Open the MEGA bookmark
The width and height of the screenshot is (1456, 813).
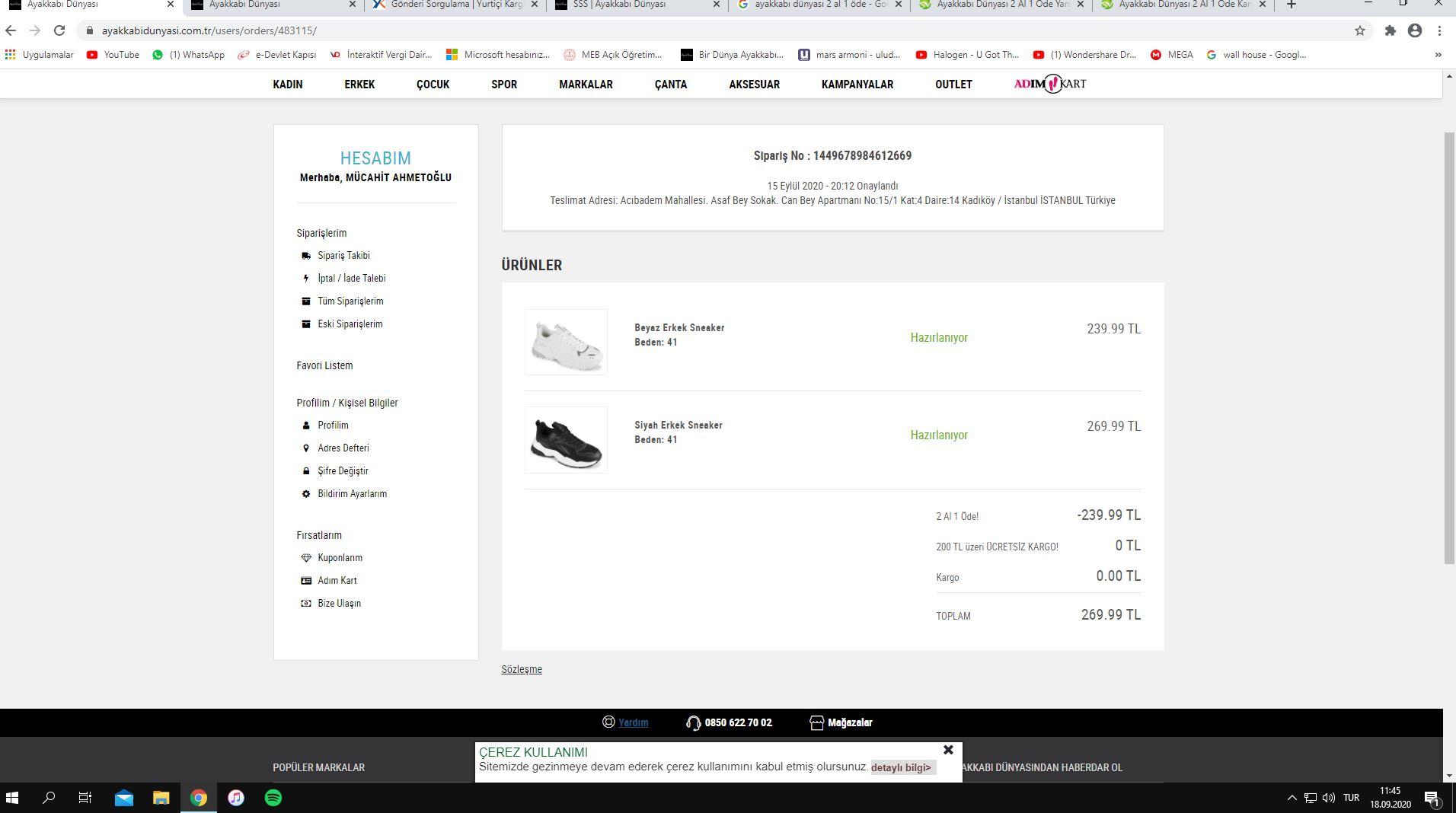(1171, 55)
